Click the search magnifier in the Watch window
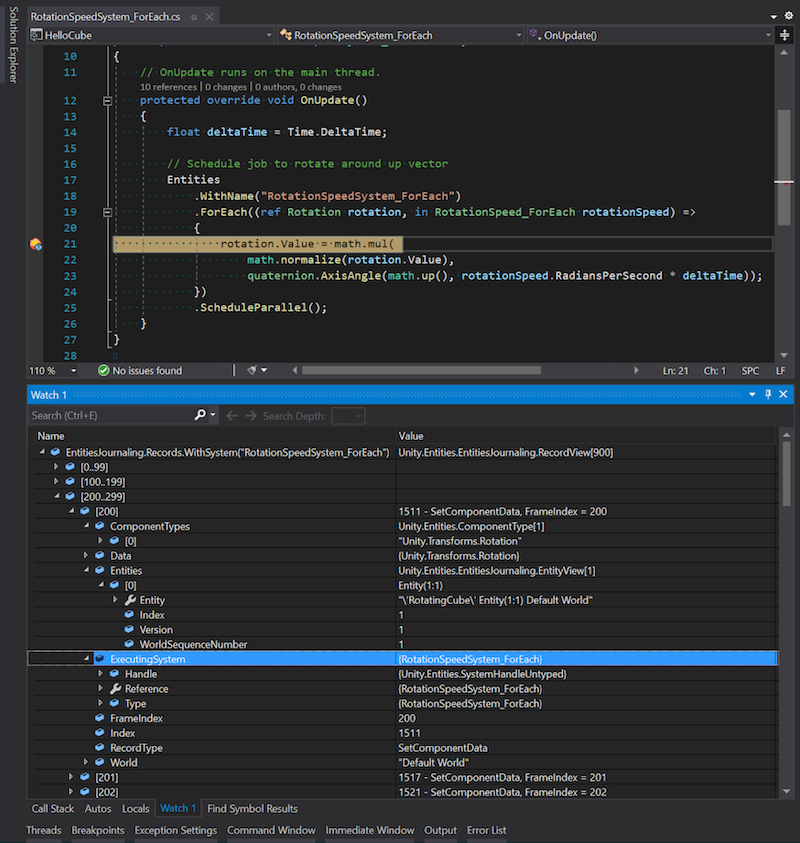The width and height of the screenshot is (800, 843). [x=200, y=414]
